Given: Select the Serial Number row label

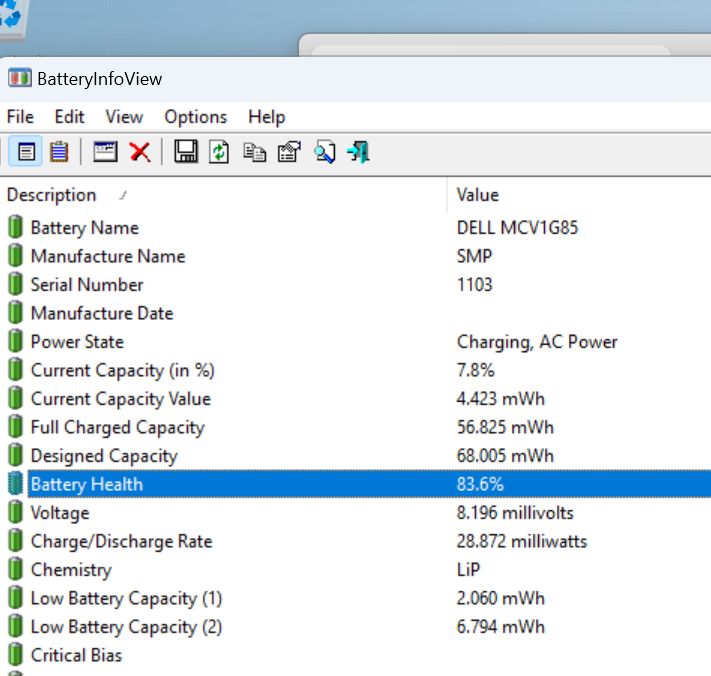Looking at the screenshot, I should 87,285.
